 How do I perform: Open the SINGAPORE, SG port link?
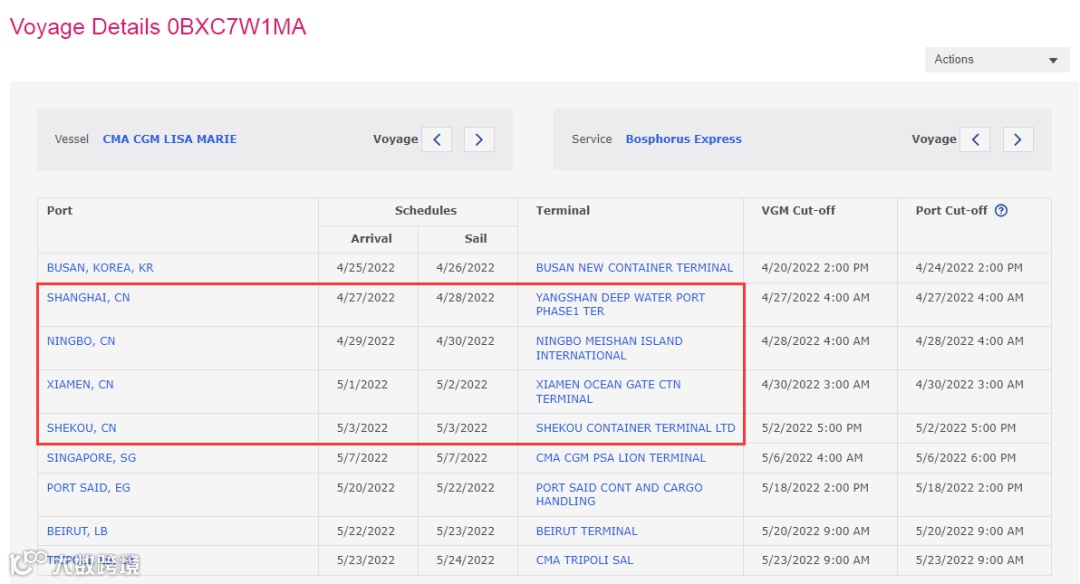pos(91,458)
